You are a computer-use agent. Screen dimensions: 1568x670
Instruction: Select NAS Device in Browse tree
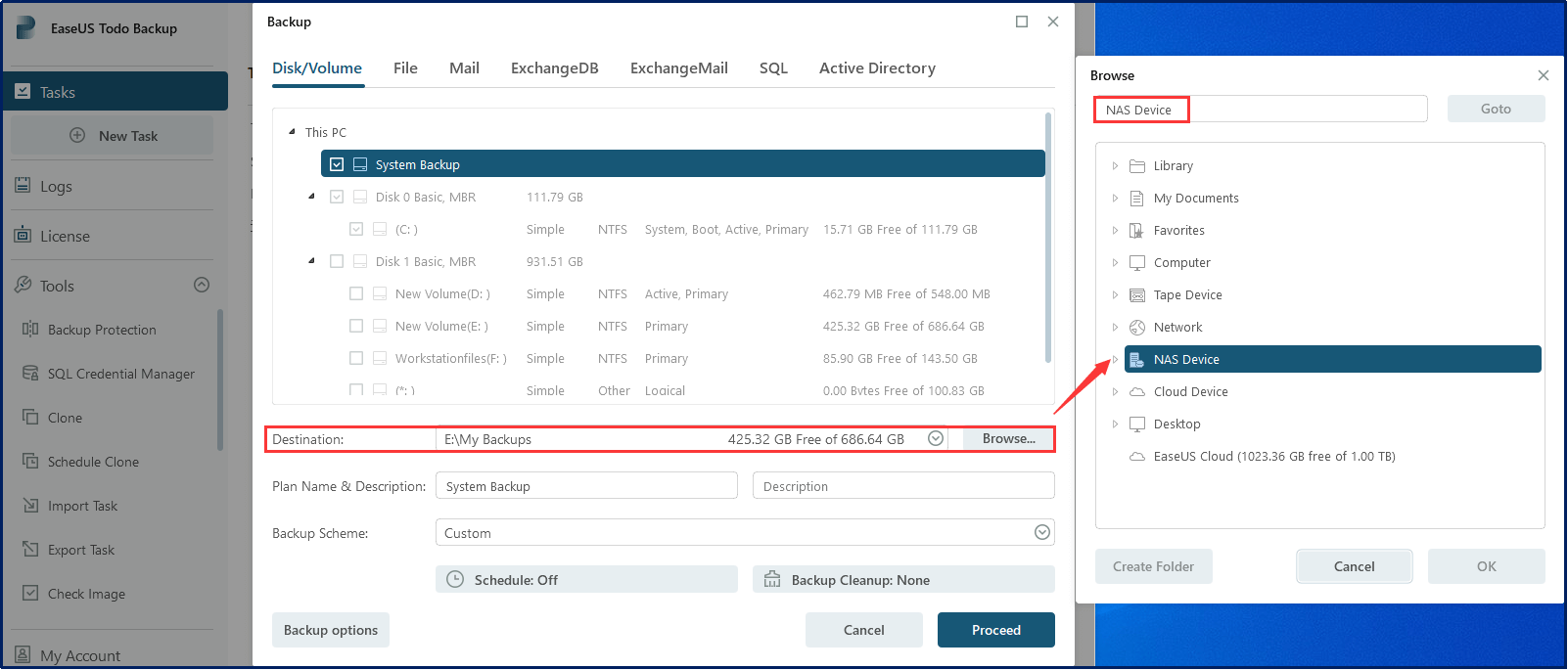click(1333, 359)
